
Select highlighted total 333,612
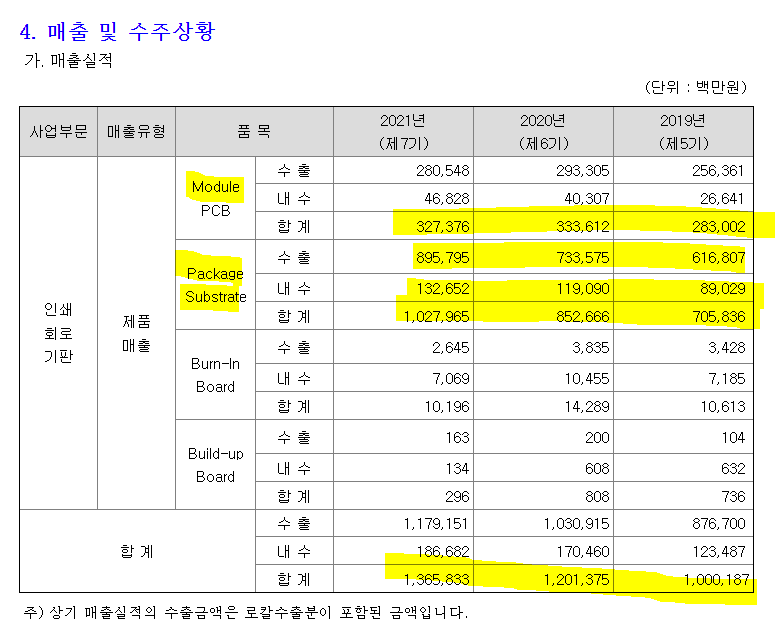point(583,227)
